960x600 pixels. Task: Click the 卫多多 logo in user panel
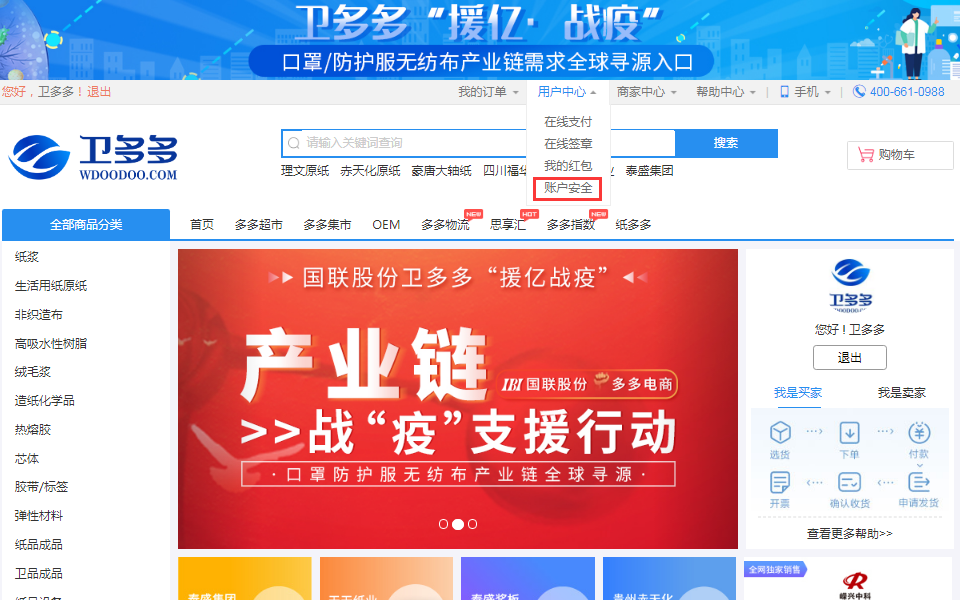[x=850, y=285]
